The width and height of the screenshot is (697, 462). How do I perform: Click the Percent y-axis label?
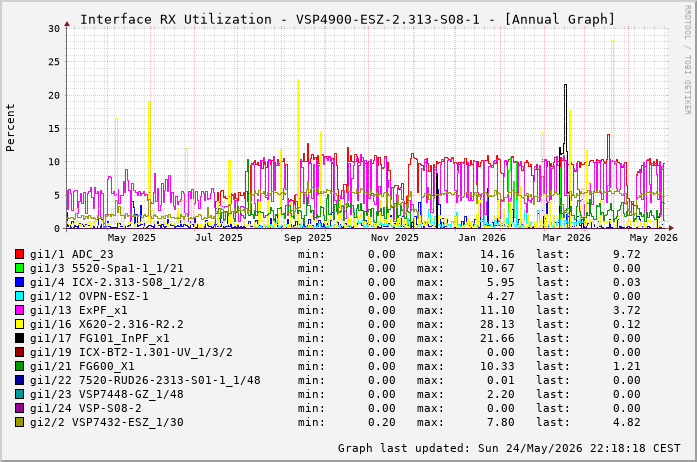click(10, 128)
